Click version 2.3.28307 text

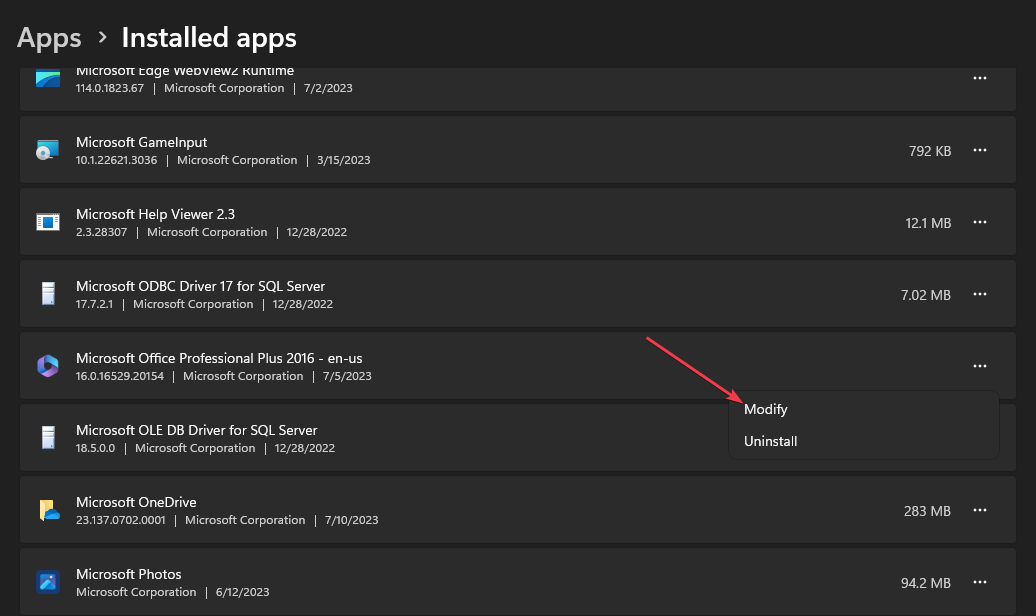click(x=101, y=232)
